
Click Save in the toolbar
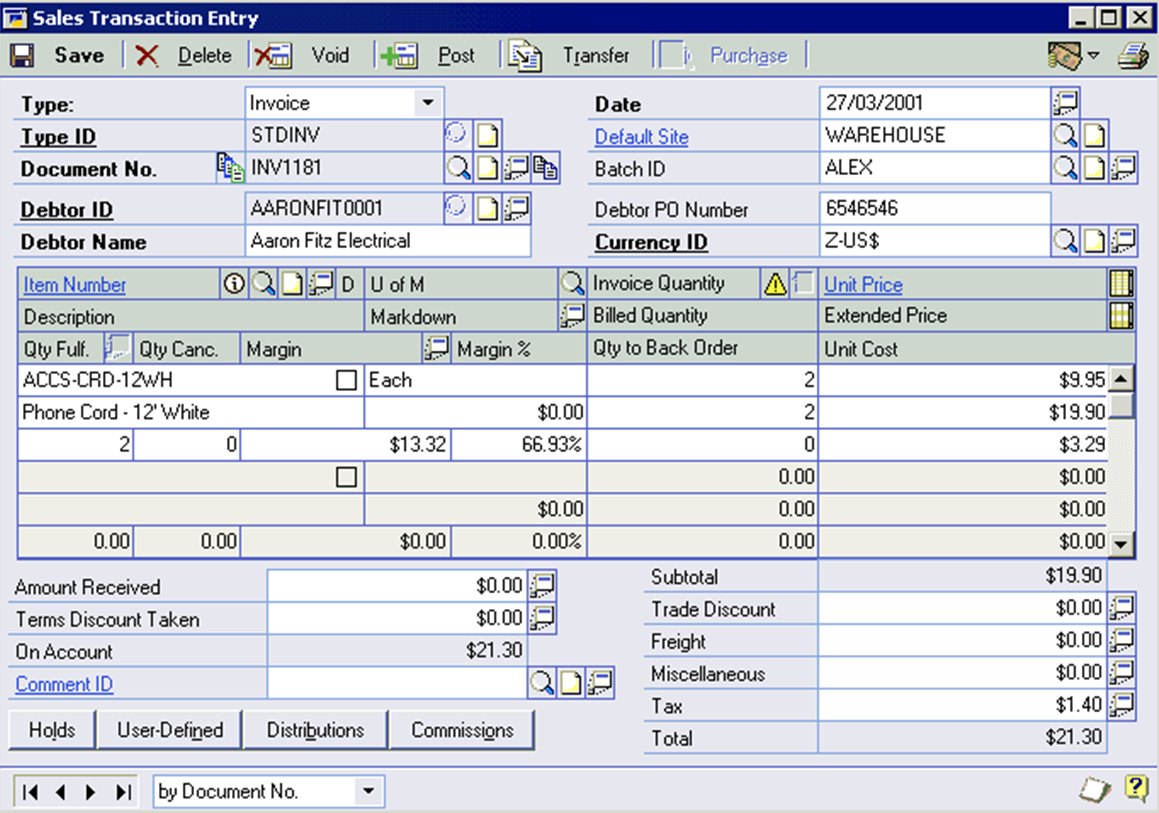point(58,56)
